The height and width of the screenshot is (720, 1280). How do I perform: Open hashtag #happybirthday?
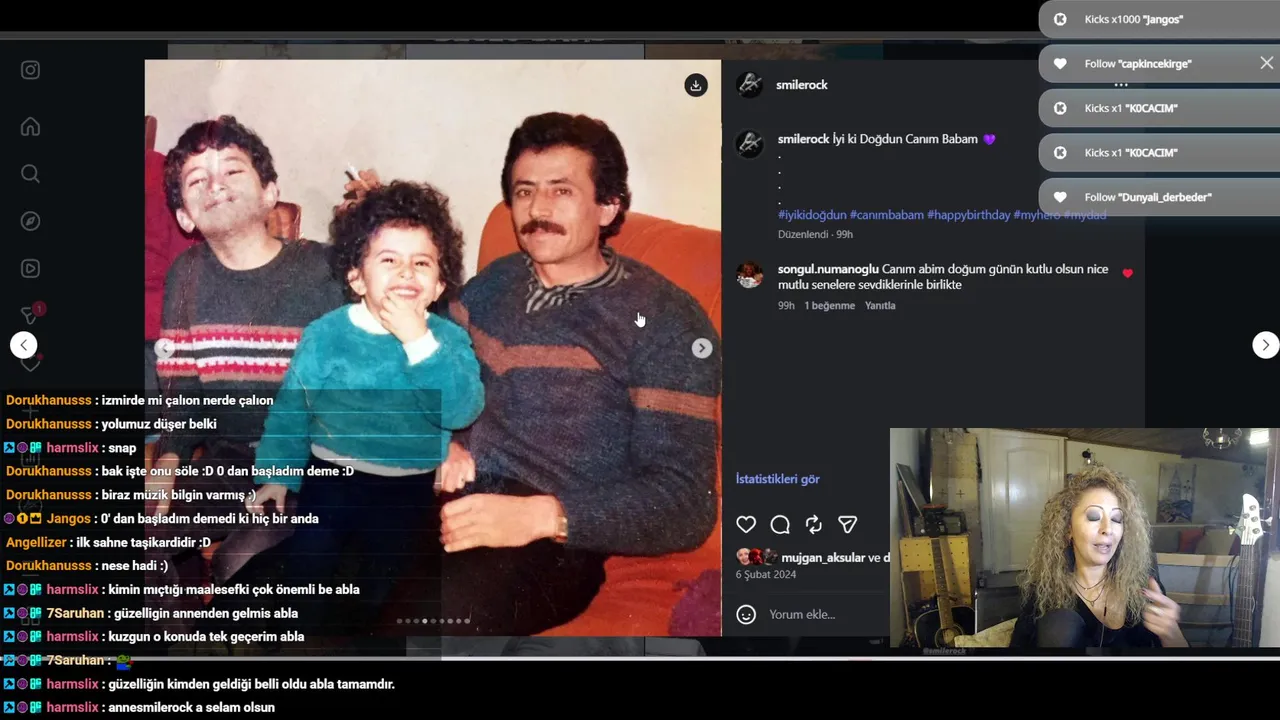click(x=969, y=215)
